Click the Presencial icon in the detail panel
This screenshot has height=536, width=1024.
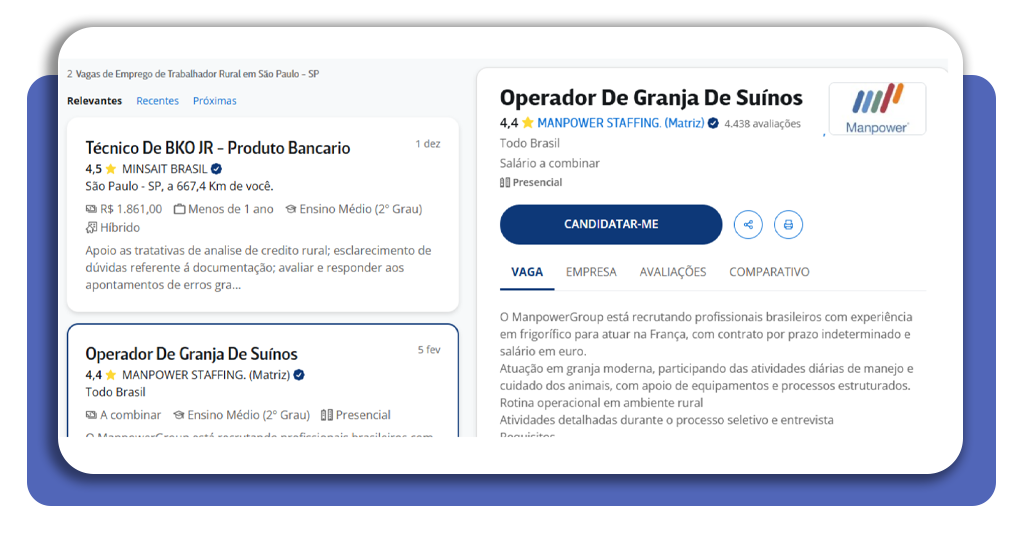505,182
